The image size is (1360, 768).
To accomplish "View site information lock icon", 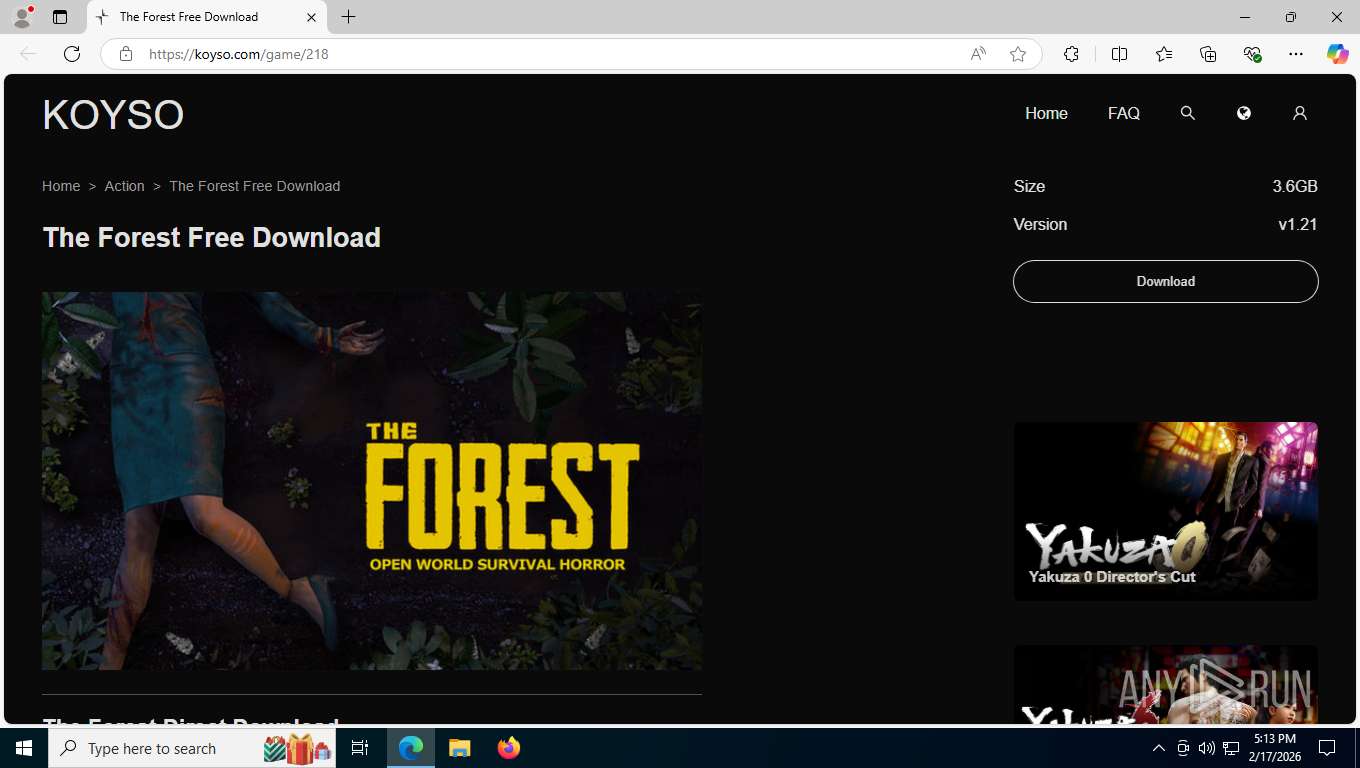I will point(126,54).
